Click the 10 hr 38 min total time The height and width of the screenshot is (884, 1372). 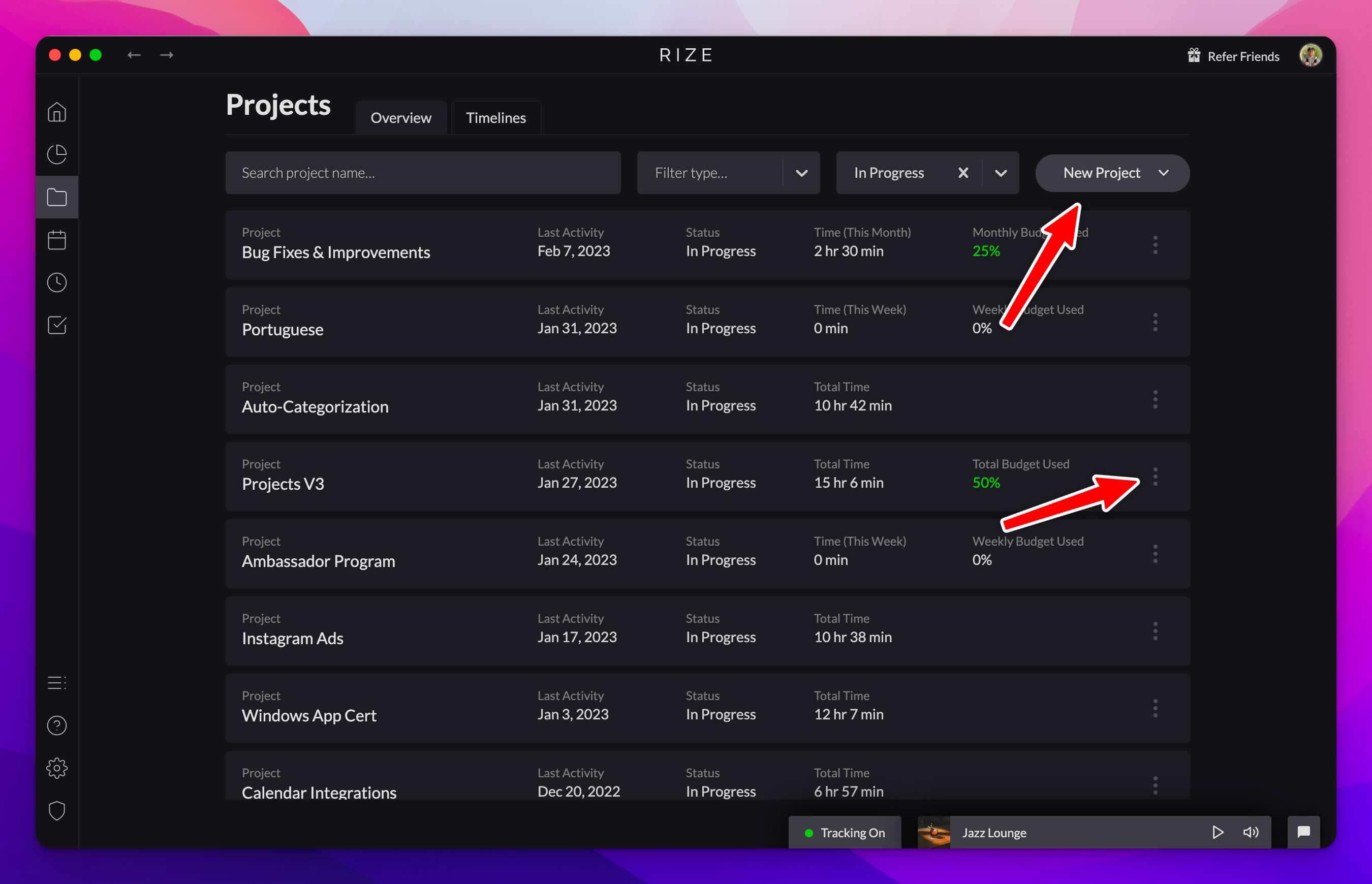click(x=853, y=637)
